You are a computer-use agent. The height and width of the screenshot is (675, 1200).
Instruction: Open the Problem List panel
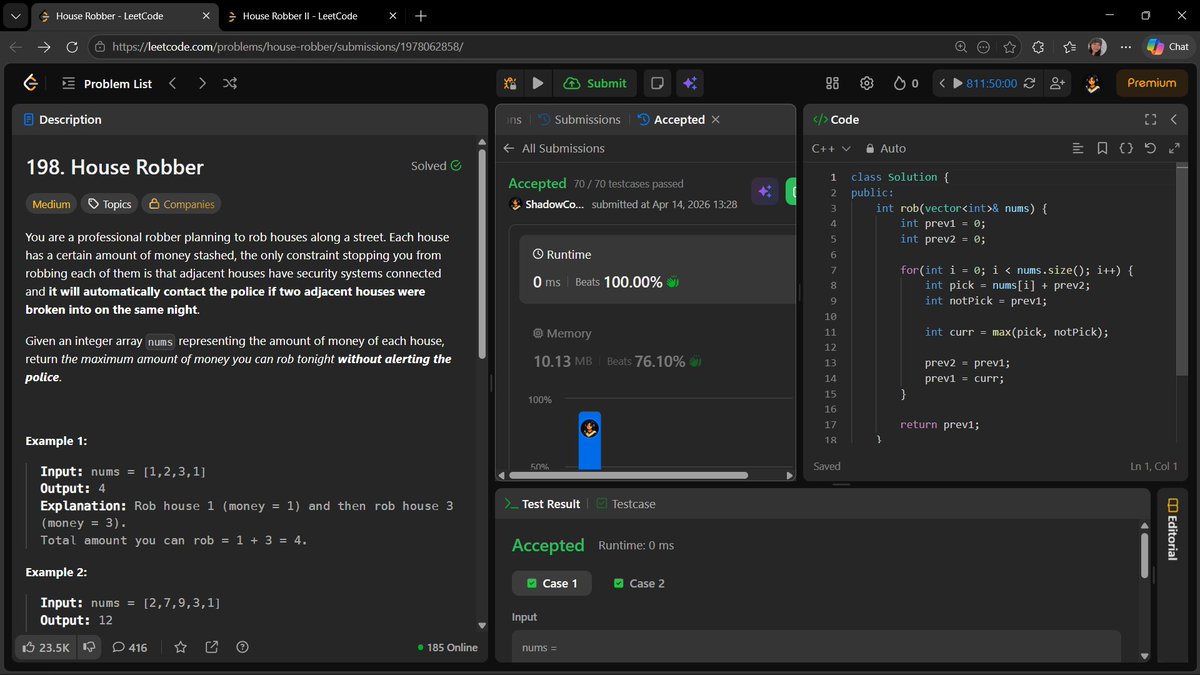click(107, 83)
